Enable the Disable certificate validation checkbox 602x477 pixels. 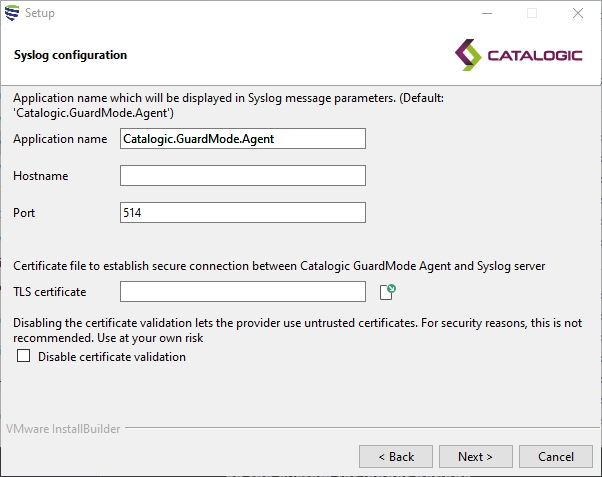(23, 357)
